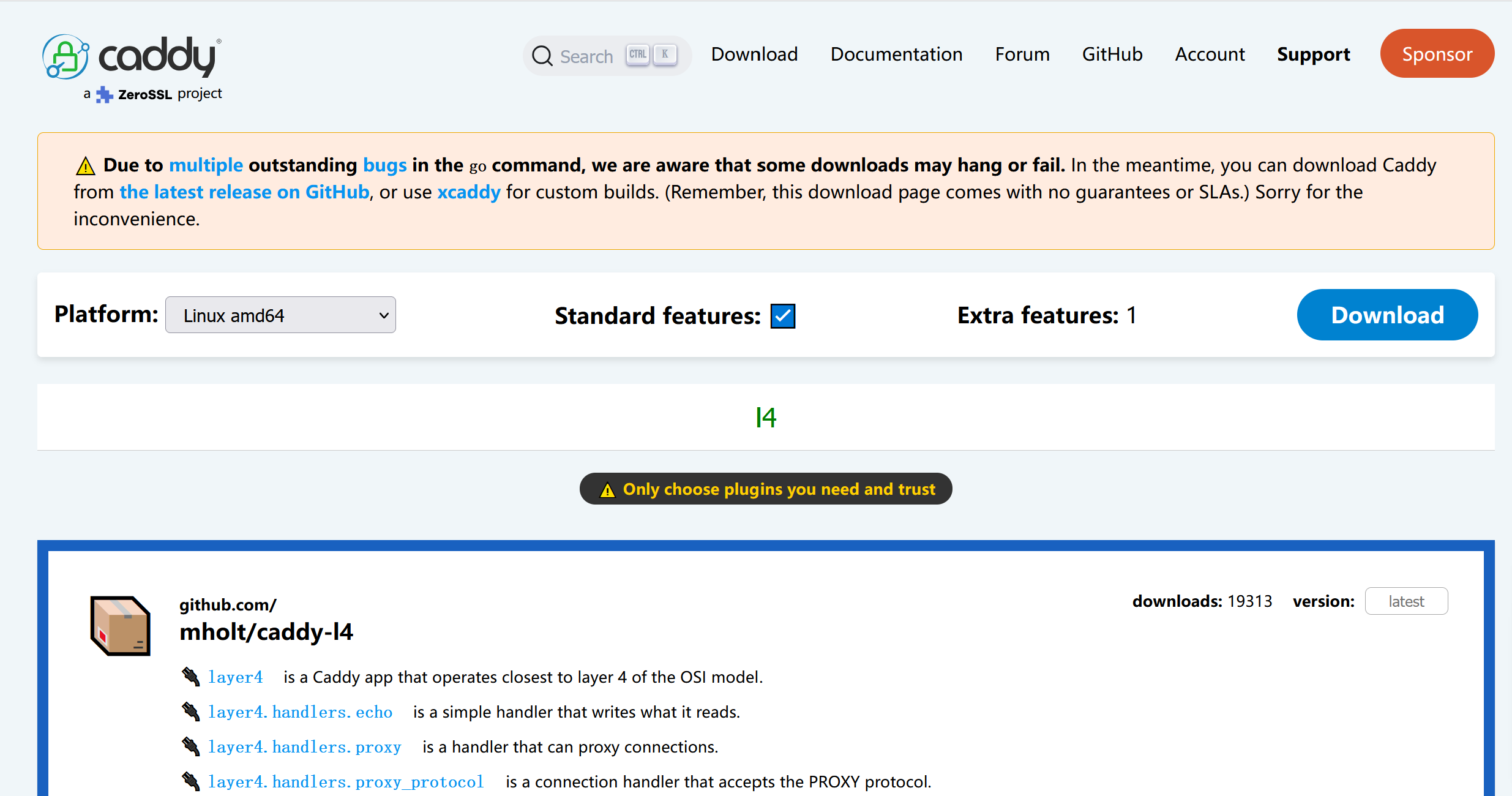Open the layer4.handlers.echo module link

coord(300,712)
